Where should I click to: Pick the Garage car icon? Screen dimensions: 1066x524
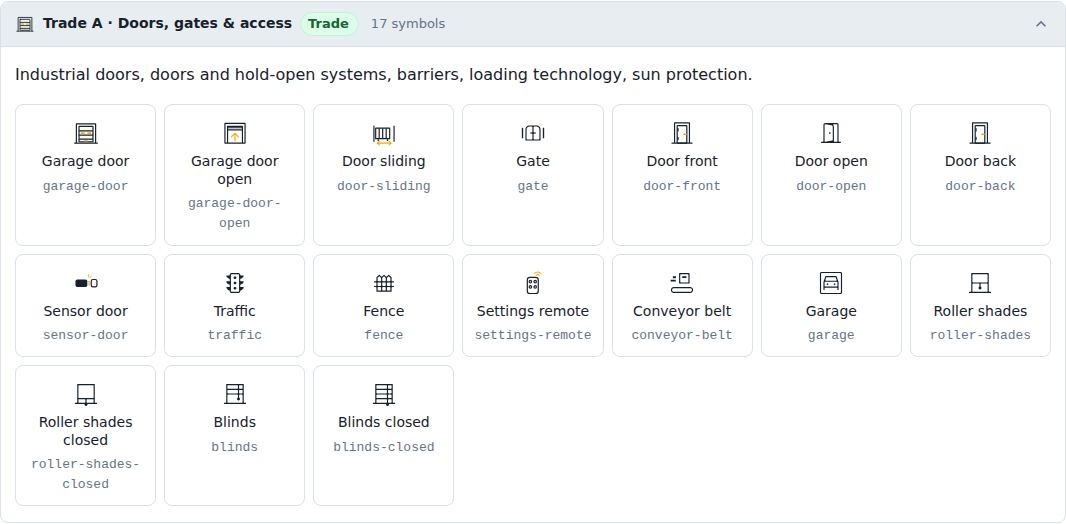[x=831, y=283]
